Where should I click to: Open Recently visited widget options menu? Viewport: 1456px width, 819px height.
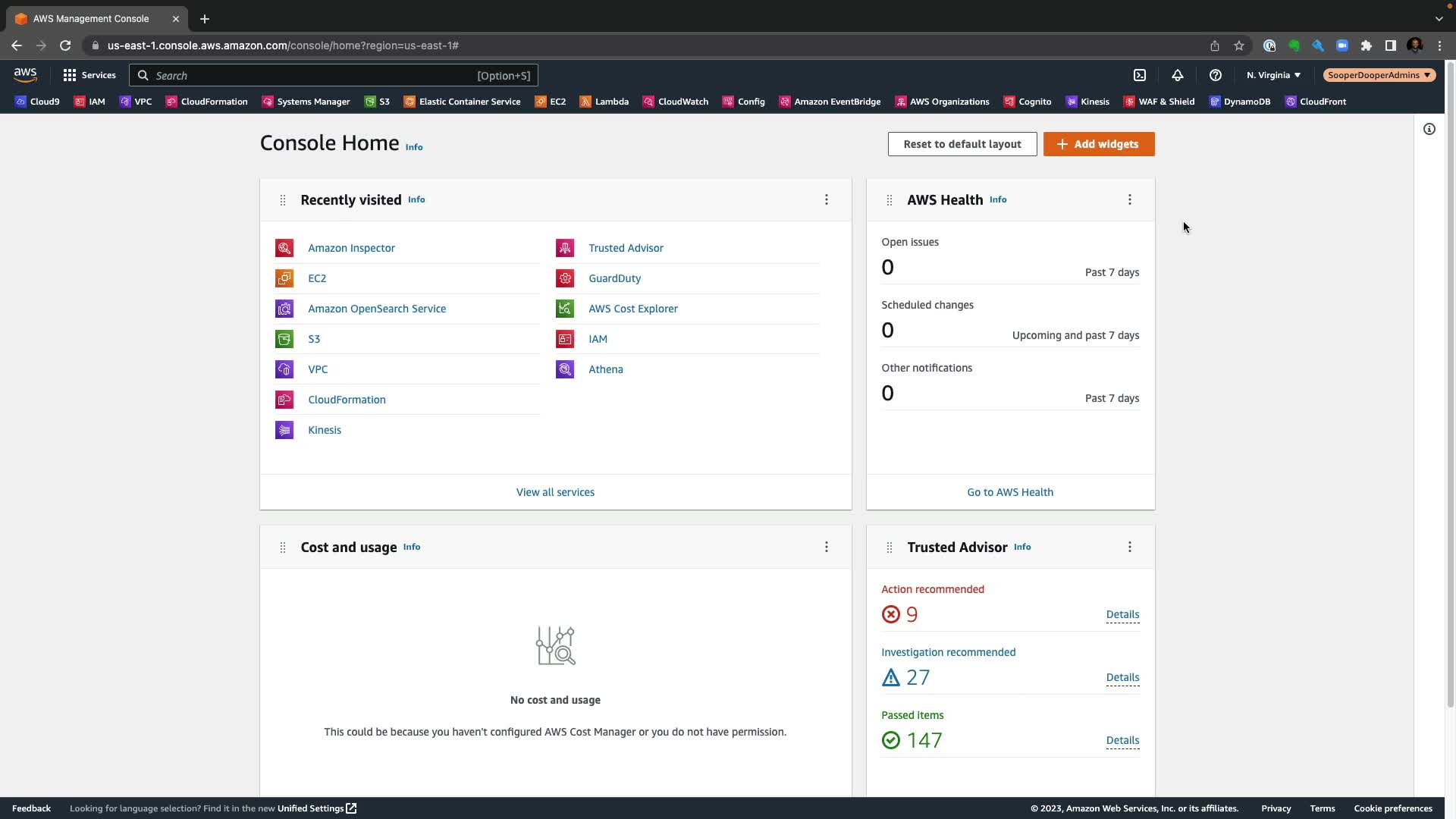pyautogui.click(x=827, y=199)
